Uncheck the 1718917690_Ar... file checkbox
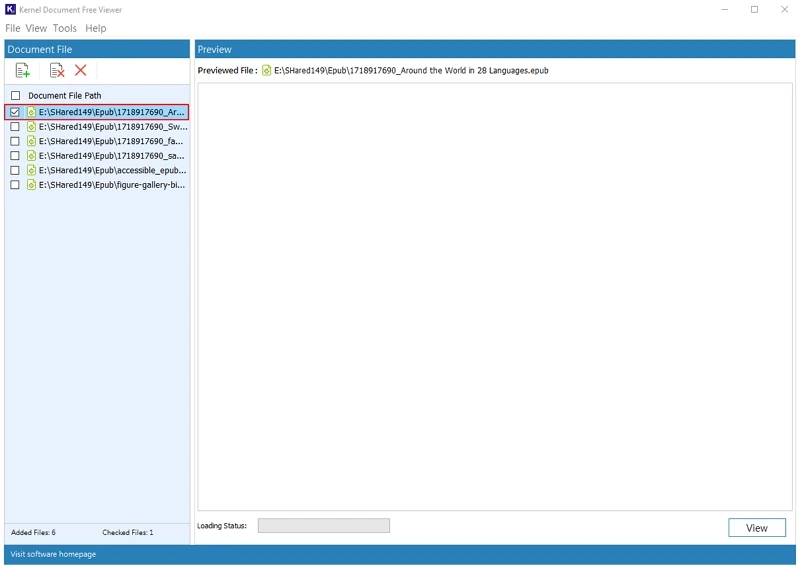Image resolution: width=800 pixels, height=568 pixels. [x=15, y=112]
